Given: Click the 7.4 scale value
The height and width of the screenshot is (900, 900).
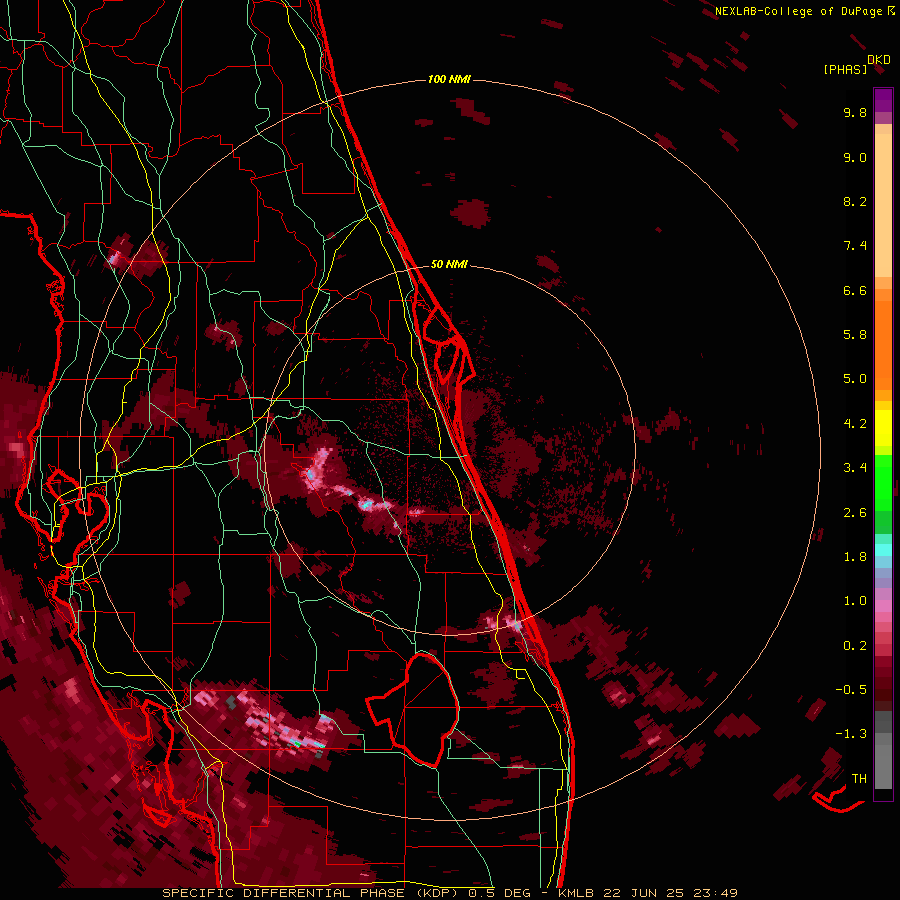Looking at the screenshot, I should tap(855, 246).
